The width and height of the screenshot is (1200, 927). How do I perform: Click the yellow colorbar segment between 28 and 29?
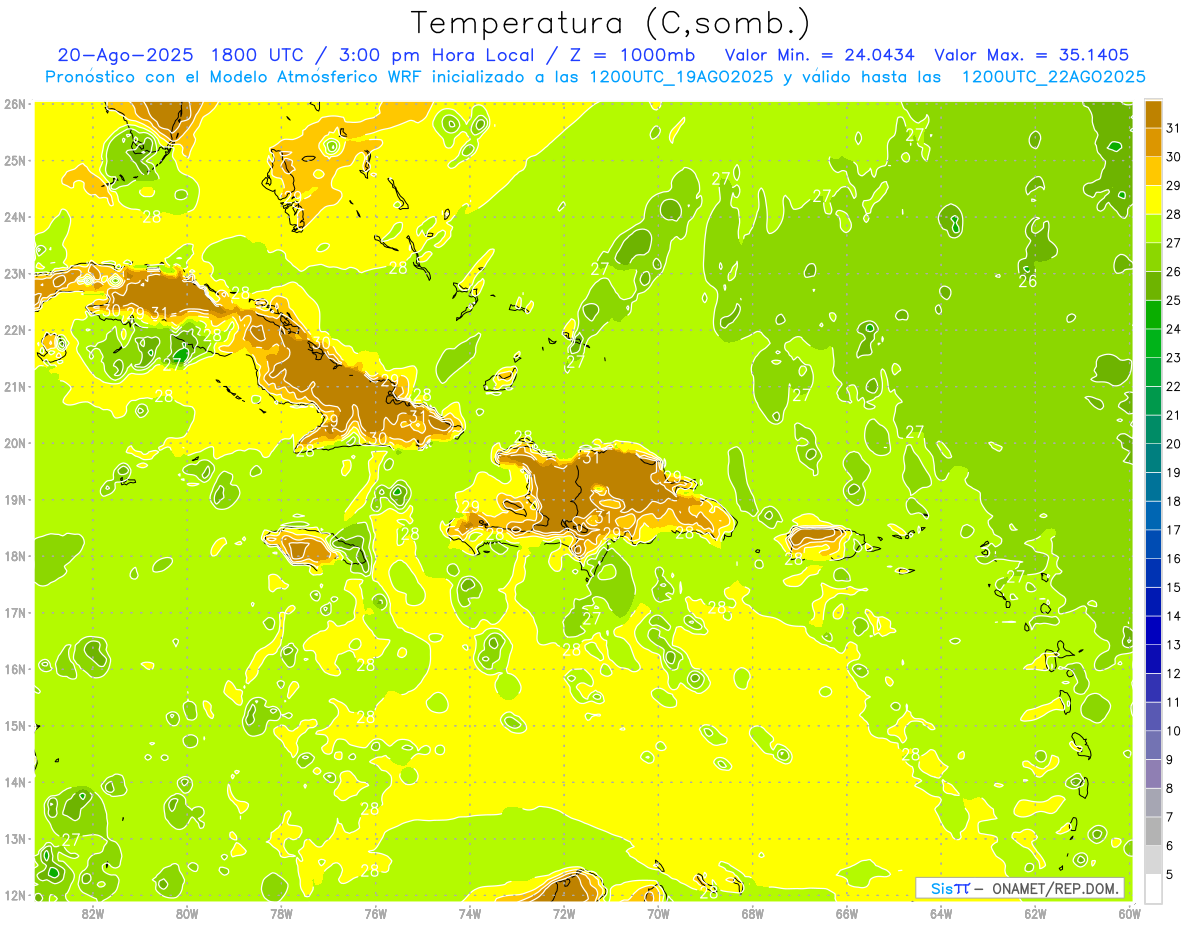tap(1153, 200)
